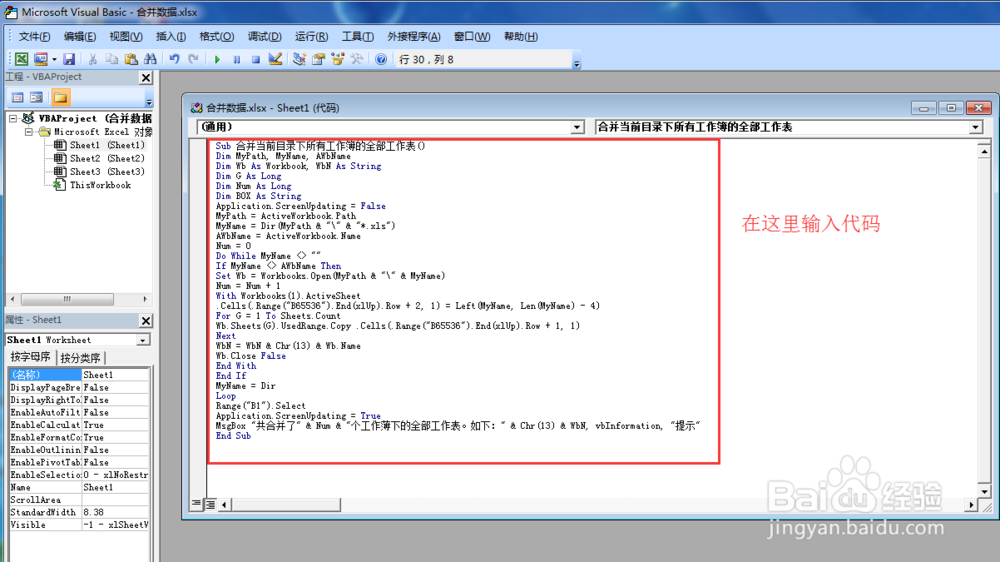This screenshot has height=562, width=1000.
Task: Click the Insert UserForm toolbar icon
Action: [x=41, y=59]
